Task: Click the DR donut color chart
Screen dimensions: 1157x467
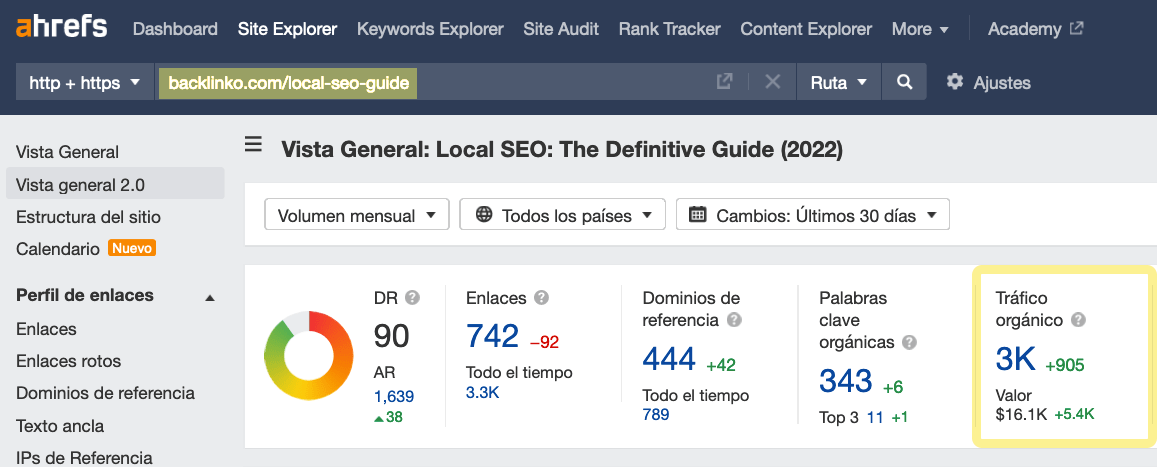Action: (308, 356)
